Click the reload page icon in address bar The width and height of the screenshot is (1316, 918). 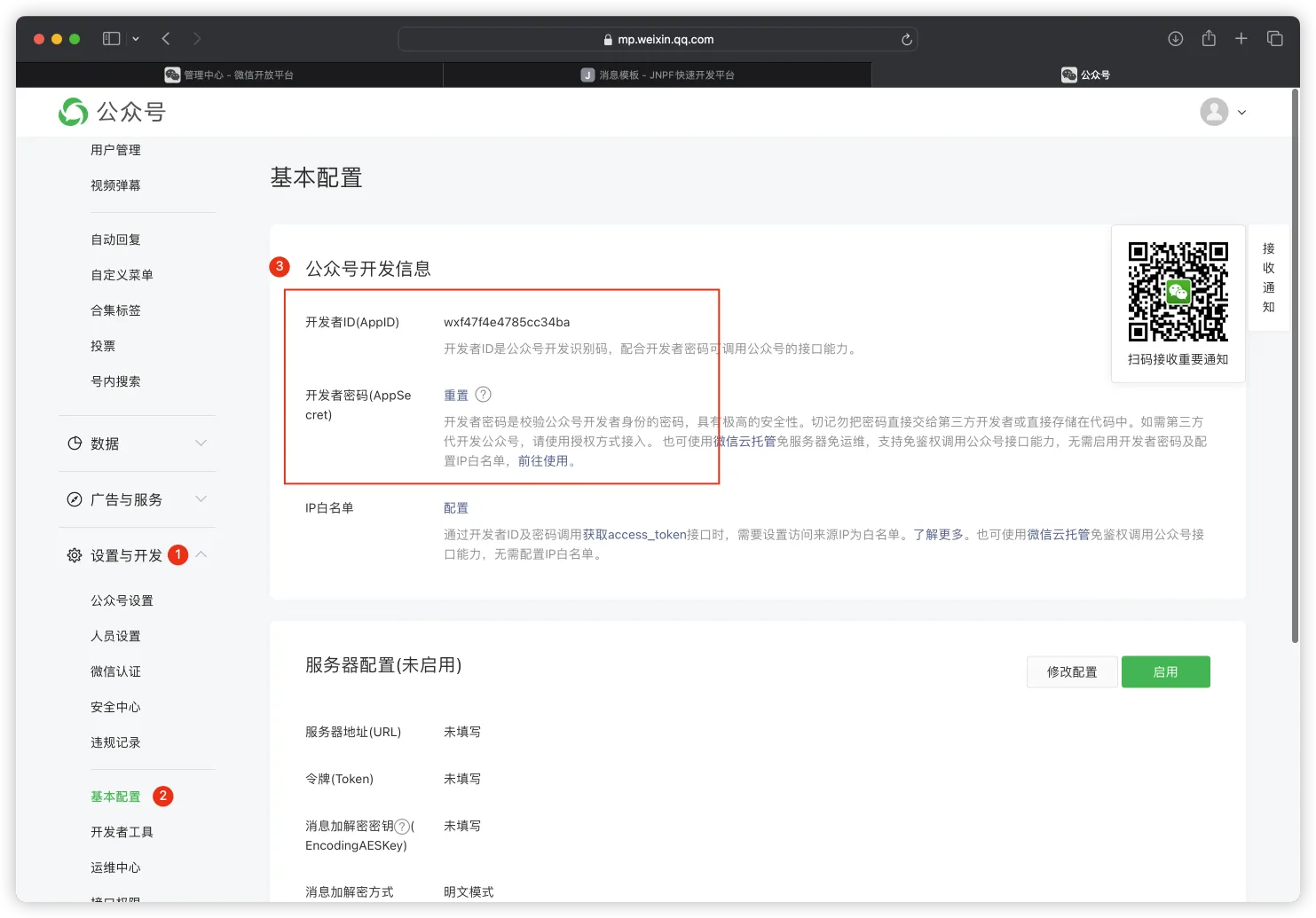point(906,39)
